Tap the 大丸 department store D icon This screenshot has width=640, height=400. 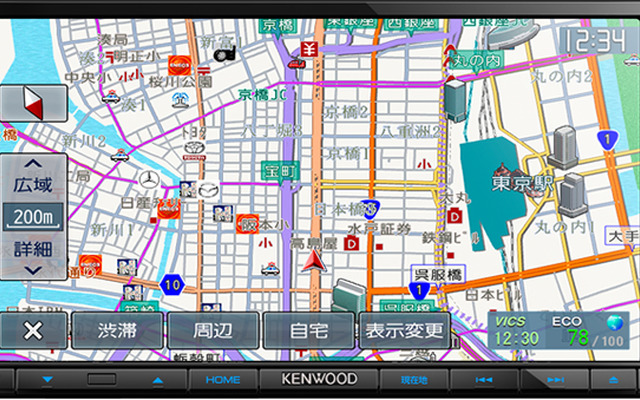[454, 216]
